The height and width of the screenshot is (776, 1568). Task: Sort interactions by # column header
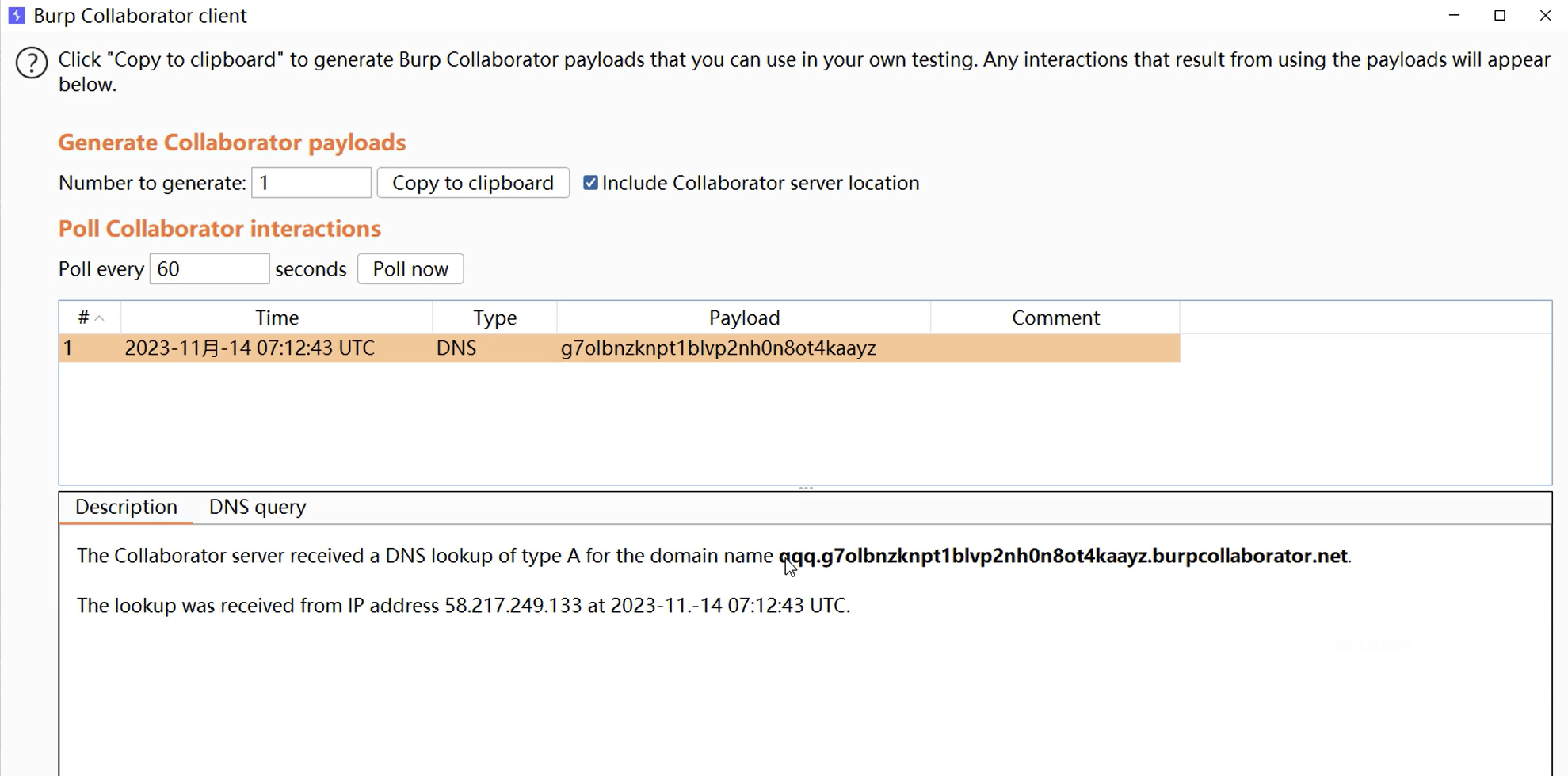point(90,318)
